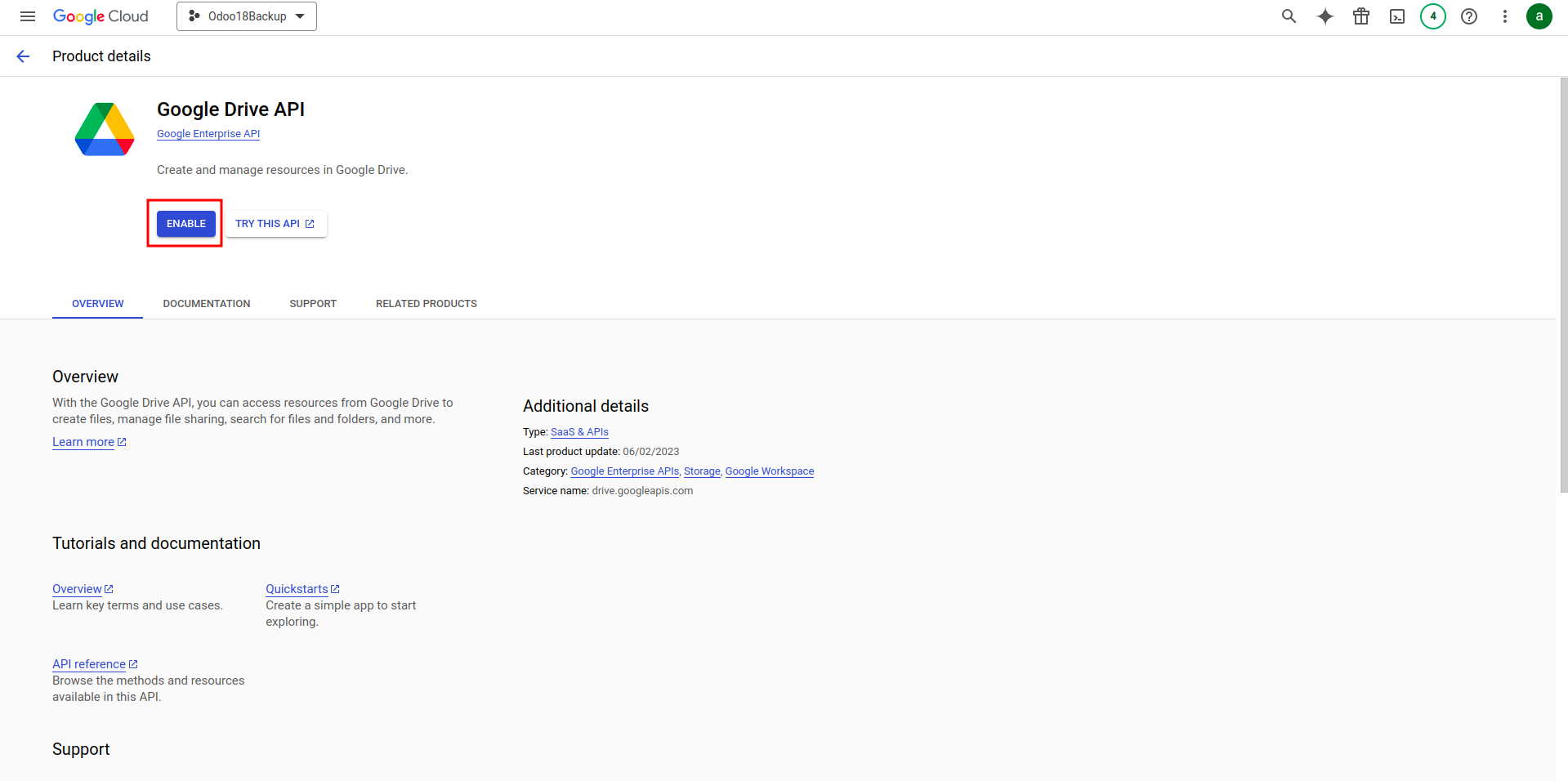Open the three-dot settings menu
This screenshot has width=1568, height=781.
[x=1504, y=16]
